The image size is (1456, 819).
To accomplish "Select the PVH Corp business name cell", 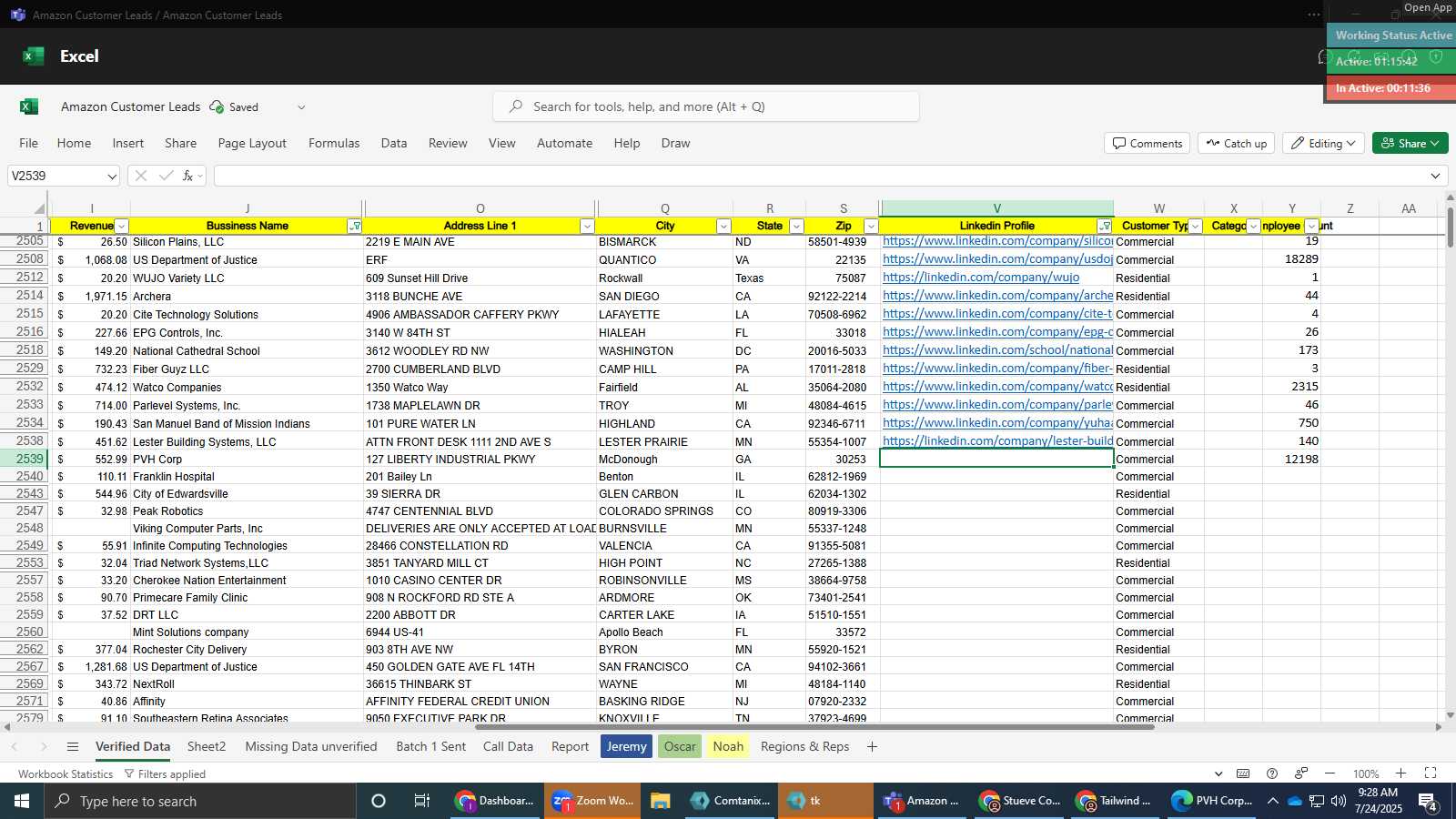I will [247, 460].
